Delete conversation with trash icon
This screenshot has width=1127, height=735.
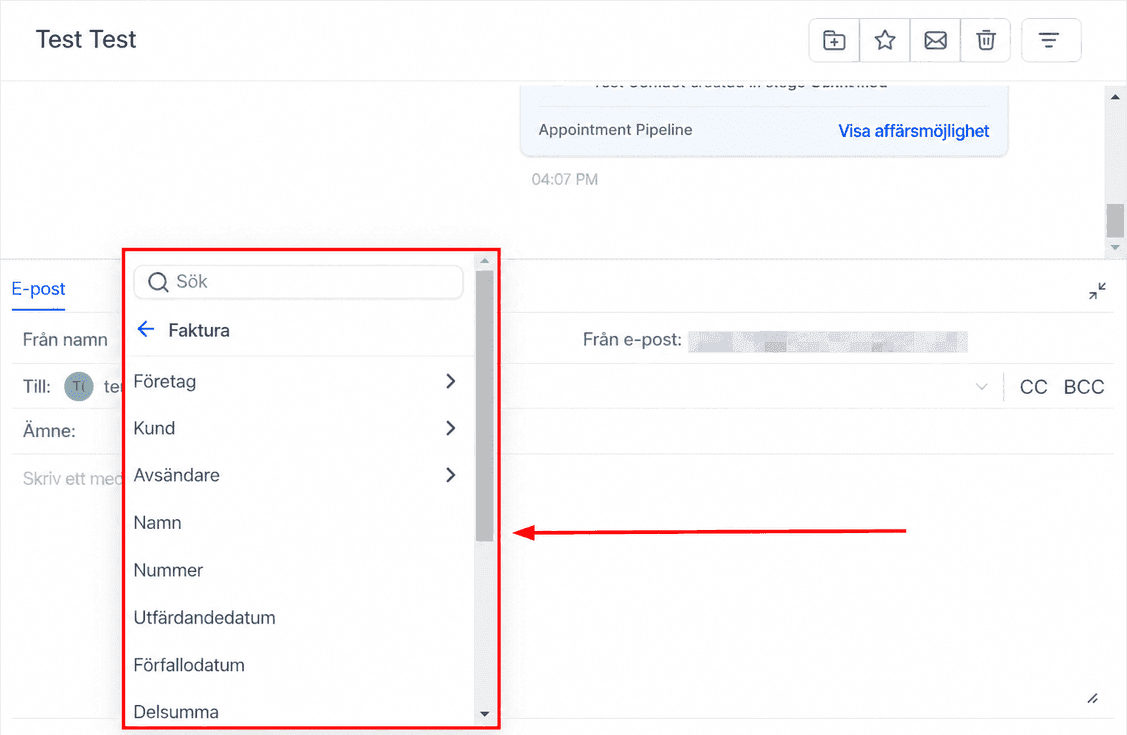click(985, 40)
